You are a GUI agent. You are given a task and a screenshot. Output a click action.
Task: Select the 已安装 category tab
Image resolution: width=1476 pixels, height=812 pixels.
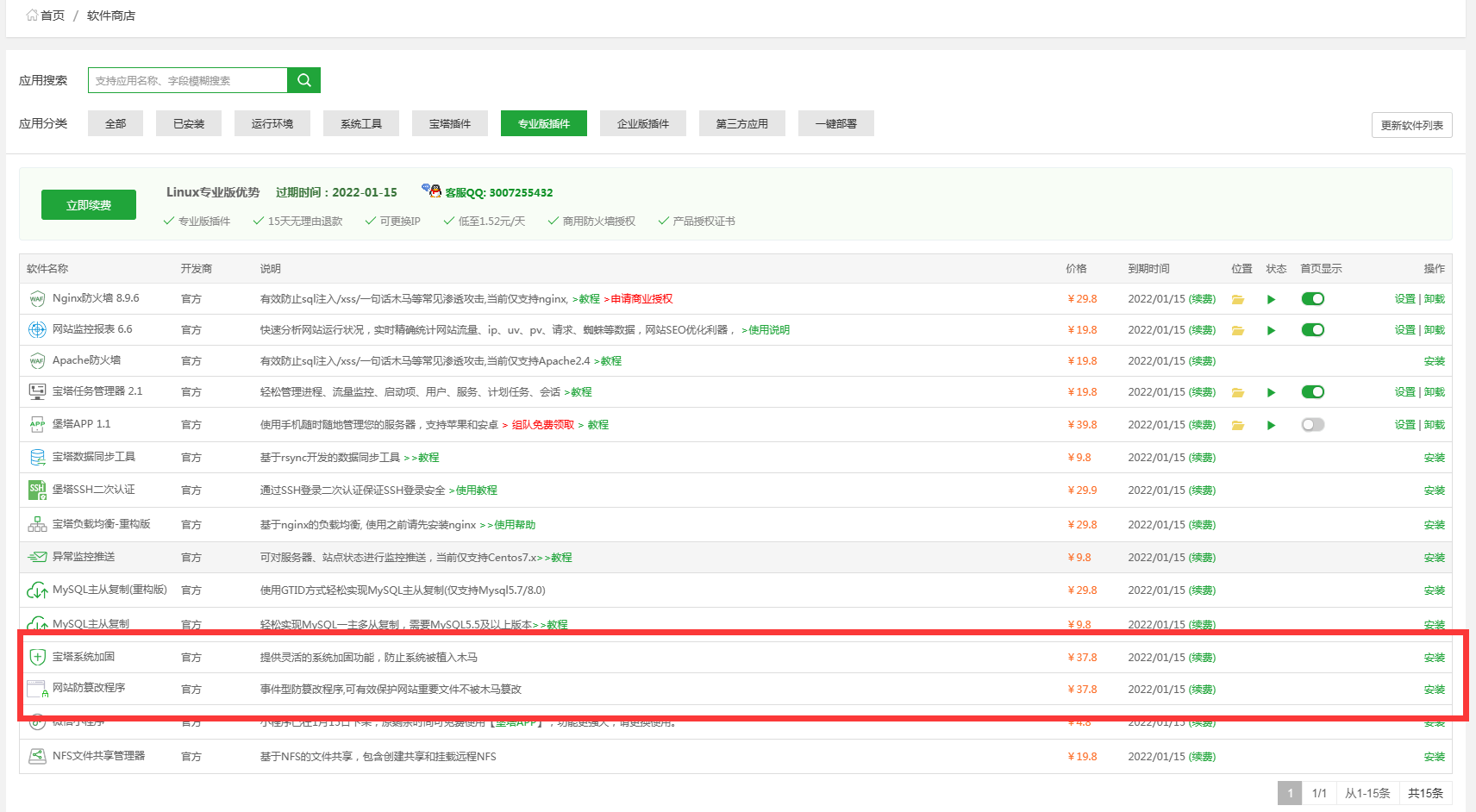[189, 123]
